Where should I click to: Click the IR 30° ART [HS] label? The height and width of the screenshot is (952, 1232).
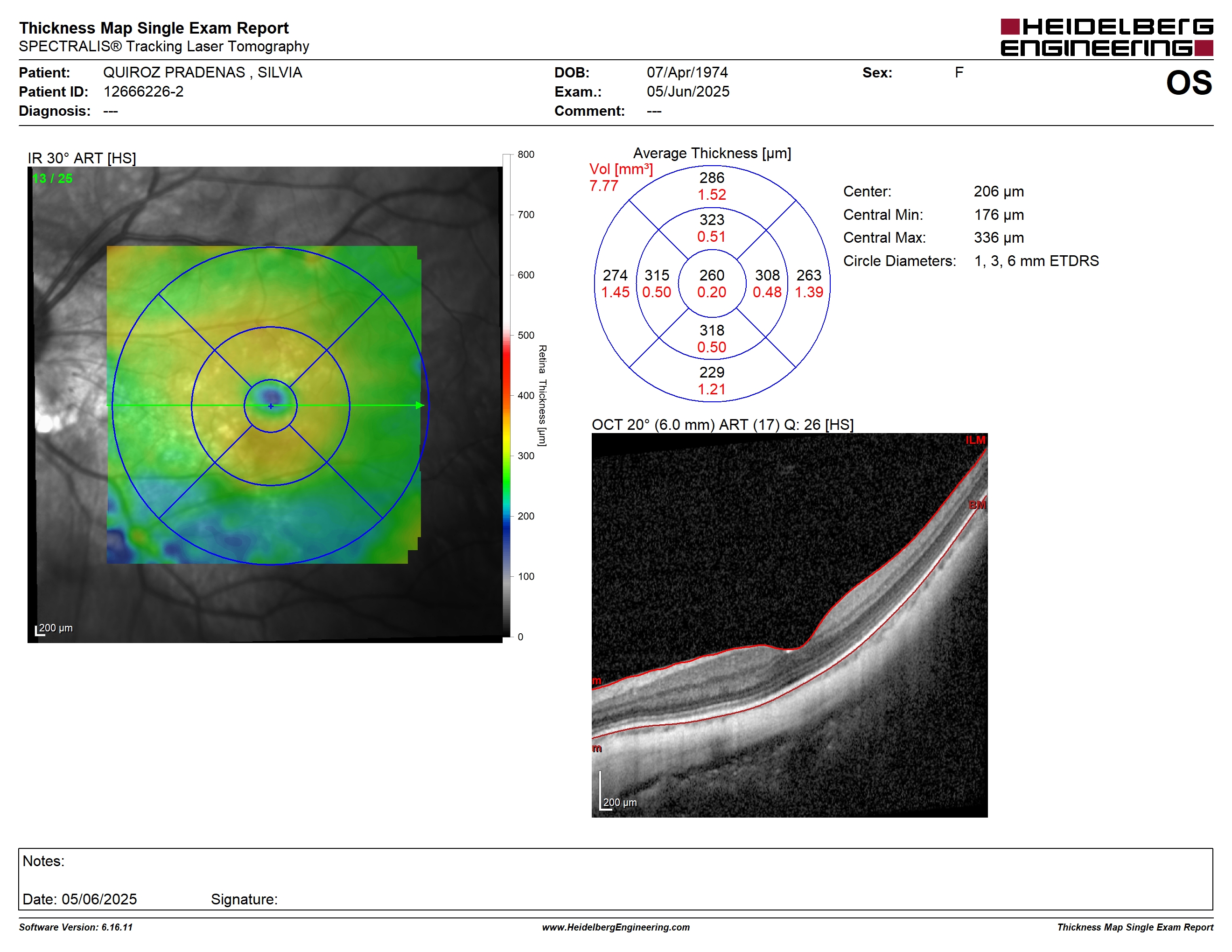coord(82,159)
